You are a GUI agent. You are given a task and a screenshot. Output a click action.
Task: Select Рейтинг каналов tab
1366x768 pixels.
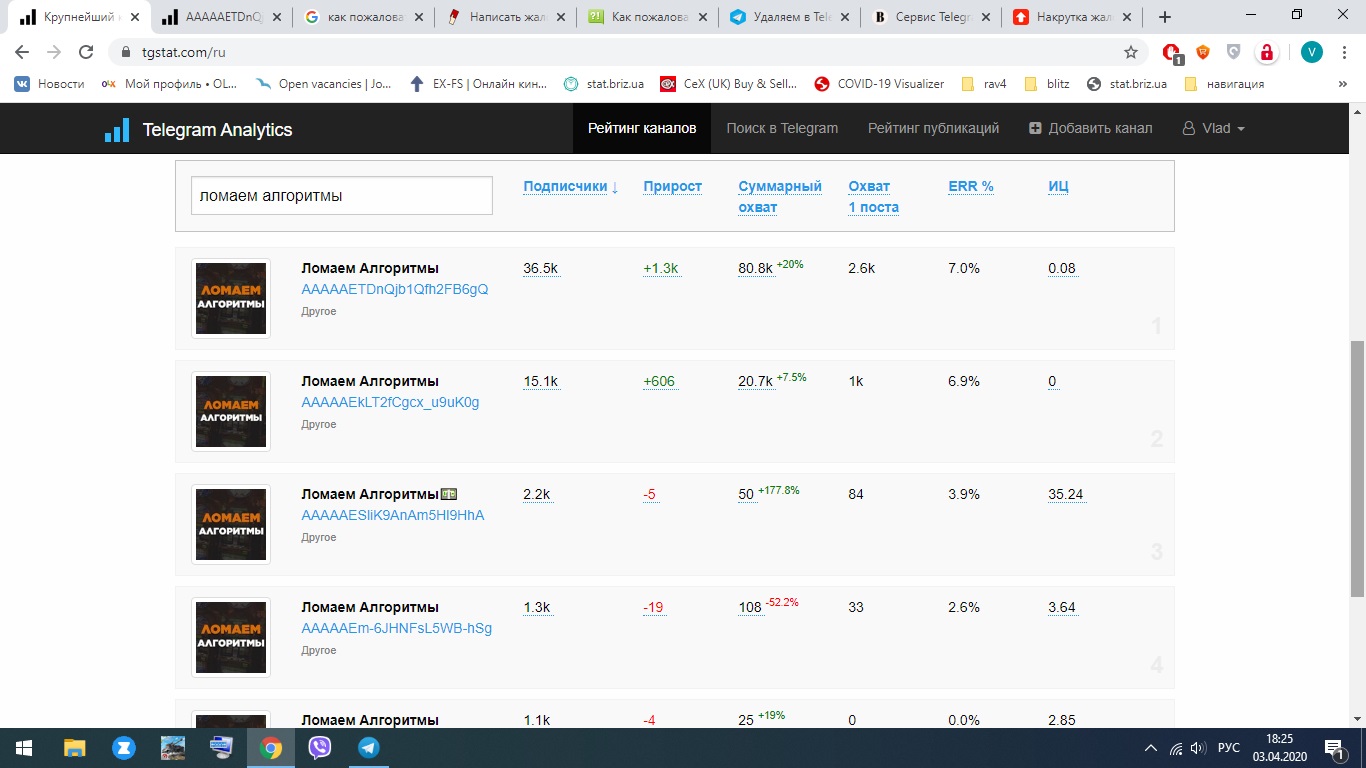click(x=642, y=128)
